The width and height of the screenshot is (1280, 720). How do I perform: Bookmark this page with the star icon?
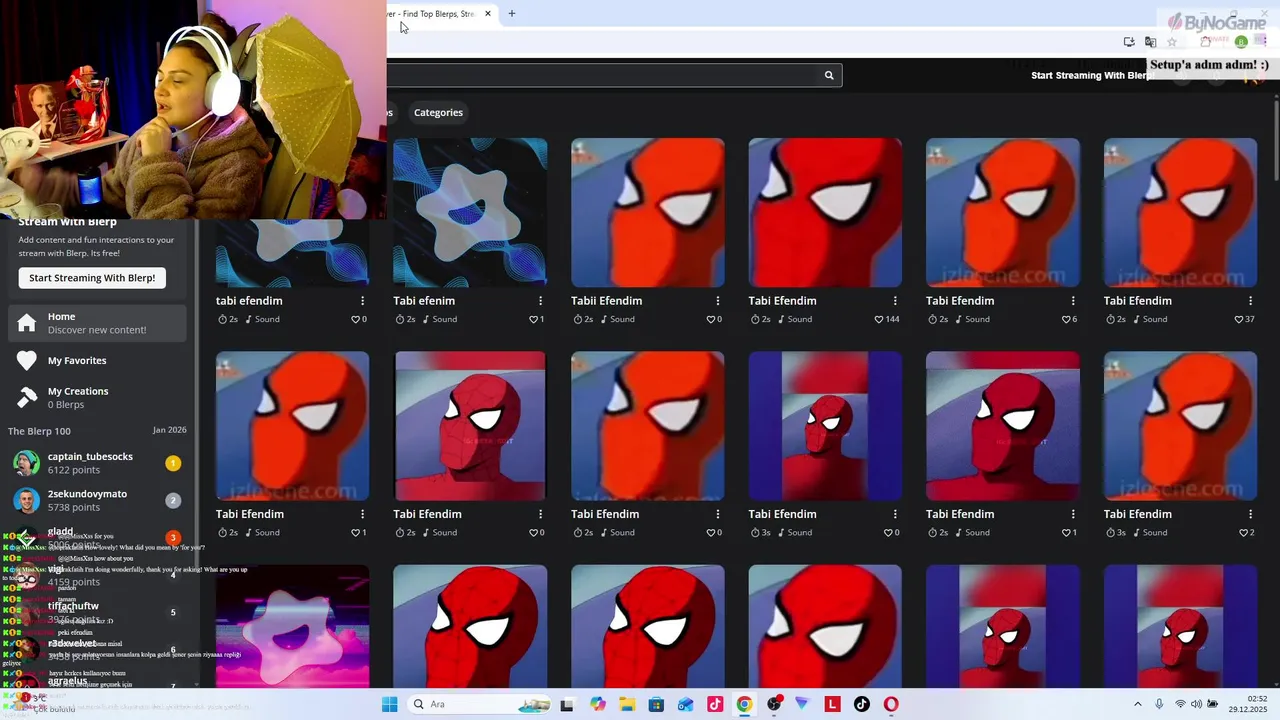point(1172,42)
